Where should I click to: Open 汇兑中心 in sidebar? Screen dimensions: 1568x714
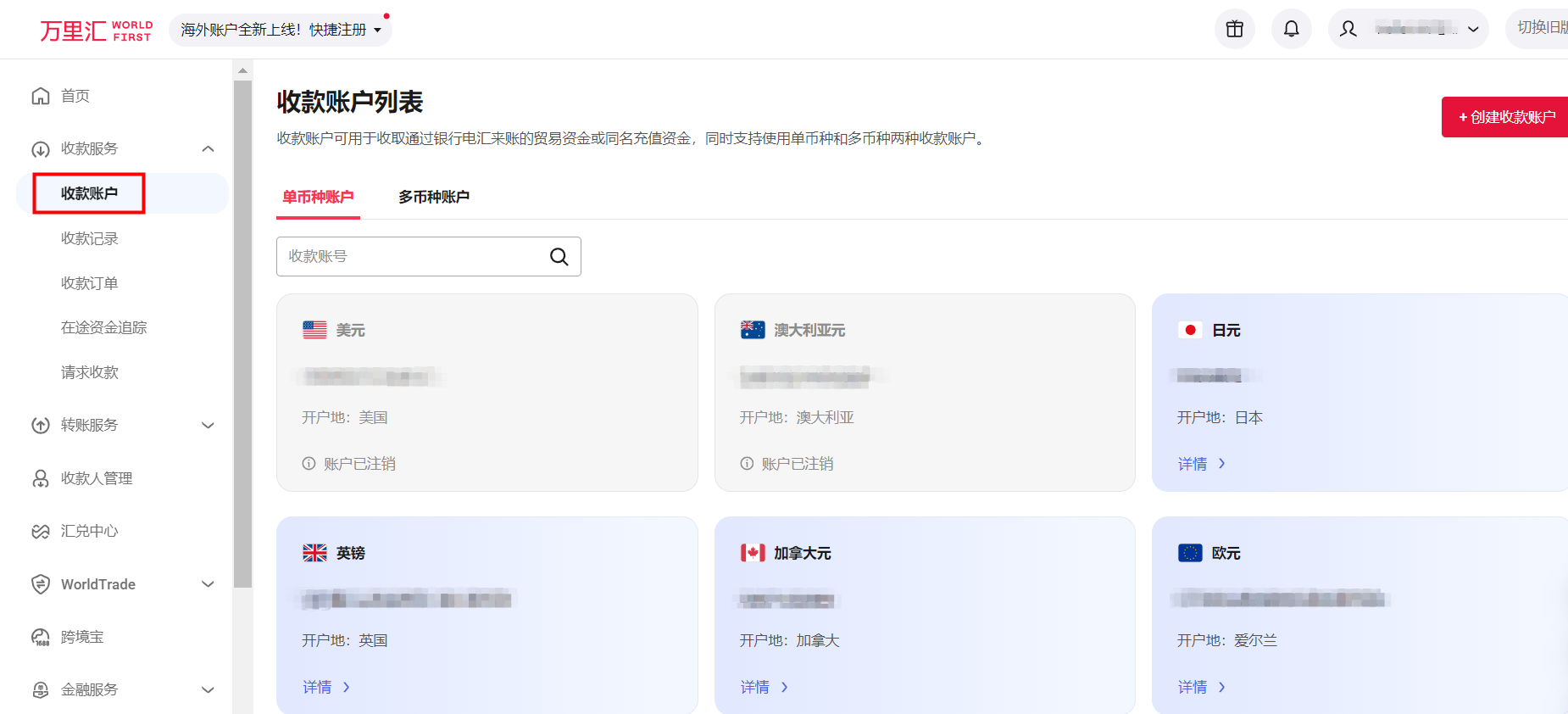coord(89,531)
